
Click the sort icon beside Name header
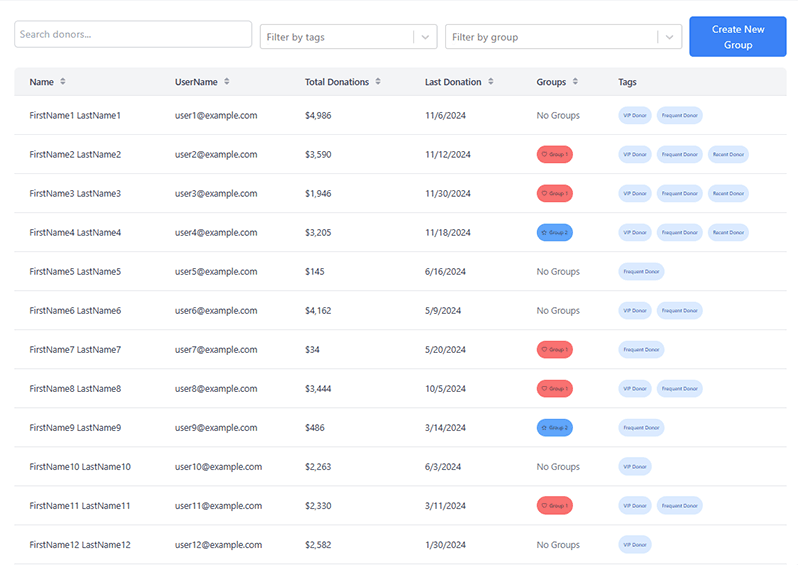[x=63, y=82]
